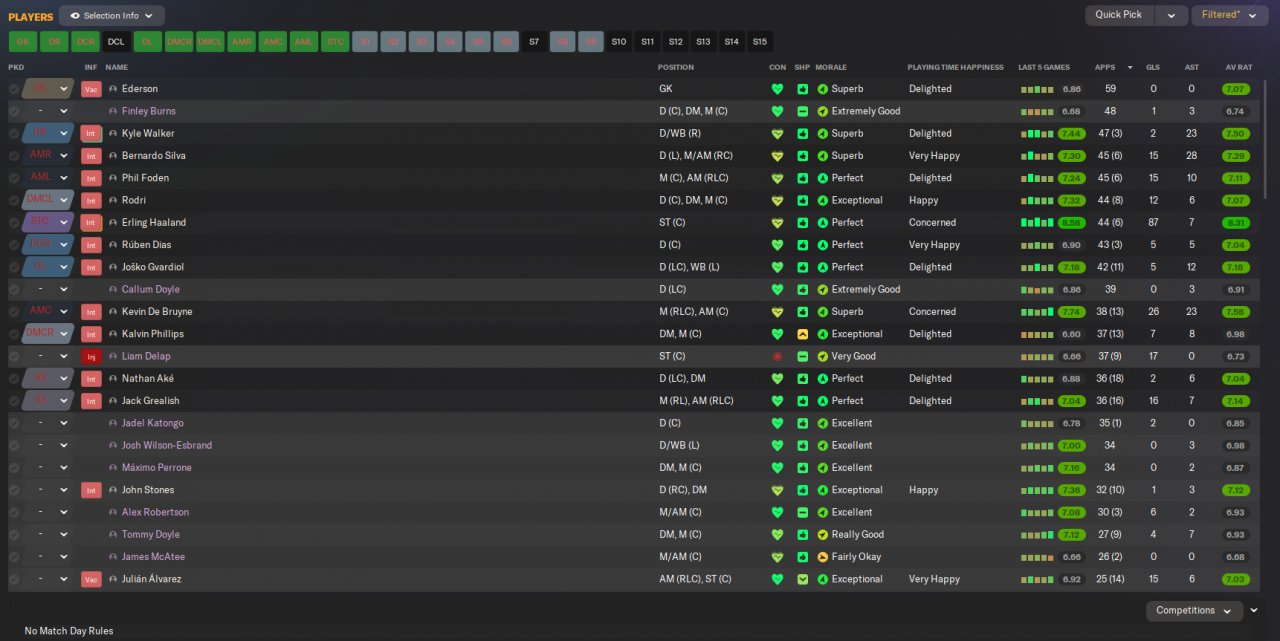This screenshot has height=641, width=1280.
Task: Click the Int status icon beside Jack Grealish
Action: [91, 401]
